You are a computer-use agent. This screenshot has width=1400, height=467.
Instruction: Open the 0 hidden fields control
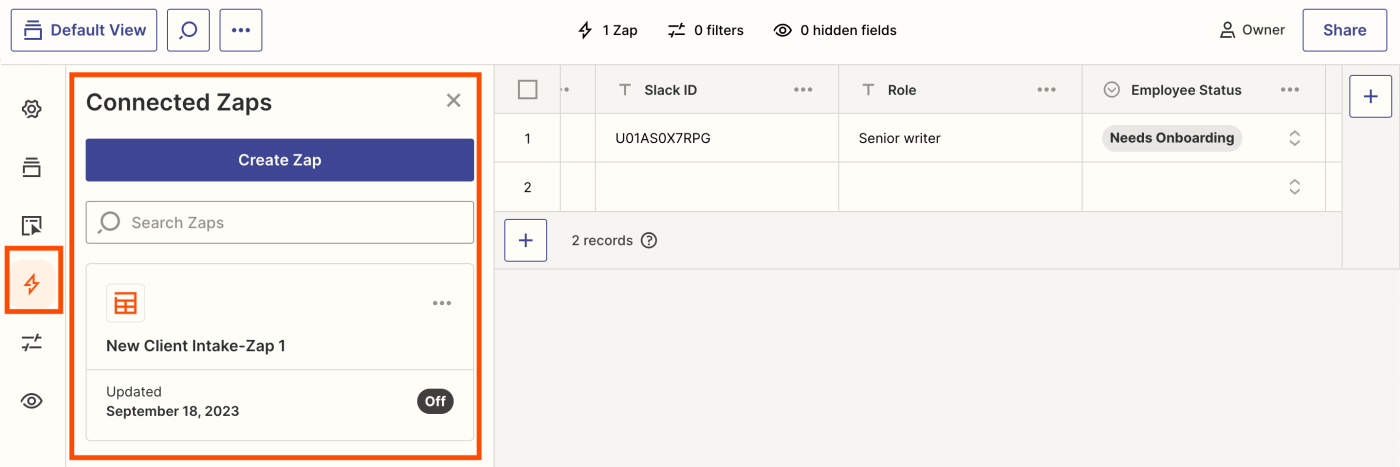(x=835, y=30)
